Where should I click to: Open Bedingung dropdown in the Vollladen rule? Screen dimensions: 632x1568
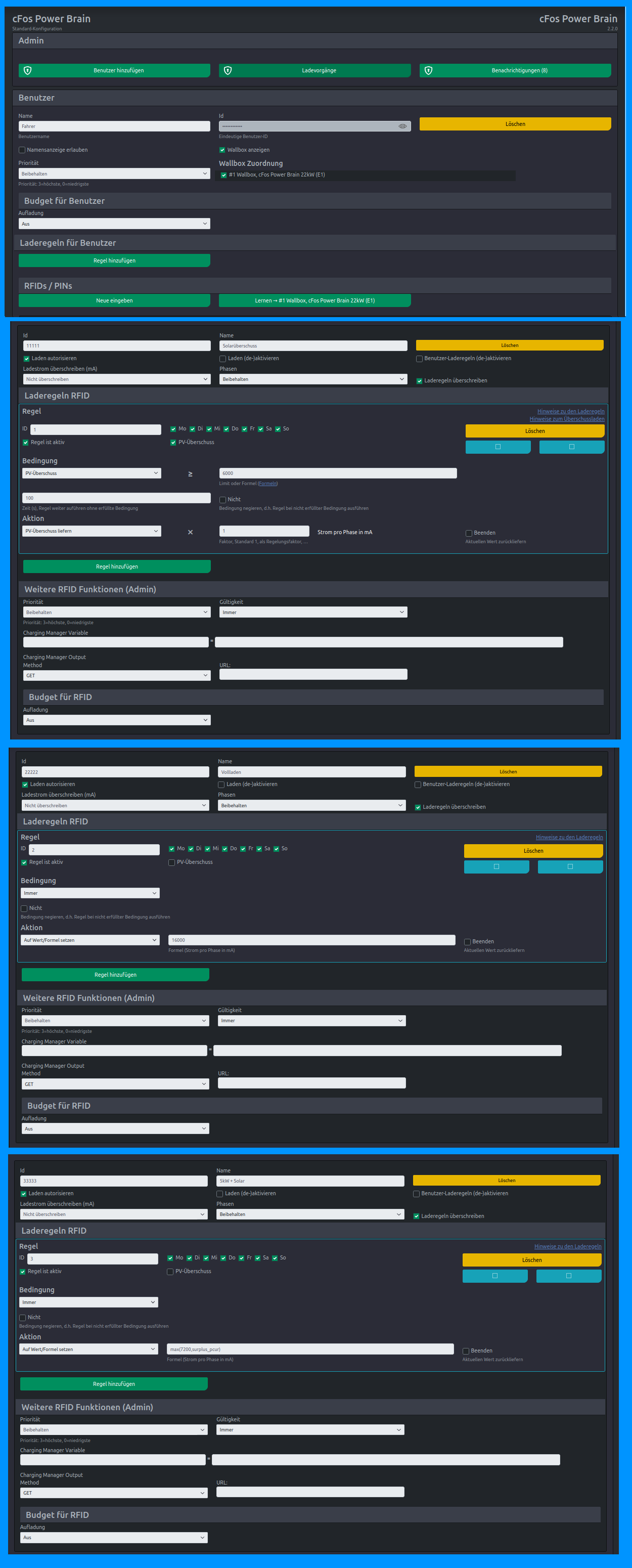90,893
